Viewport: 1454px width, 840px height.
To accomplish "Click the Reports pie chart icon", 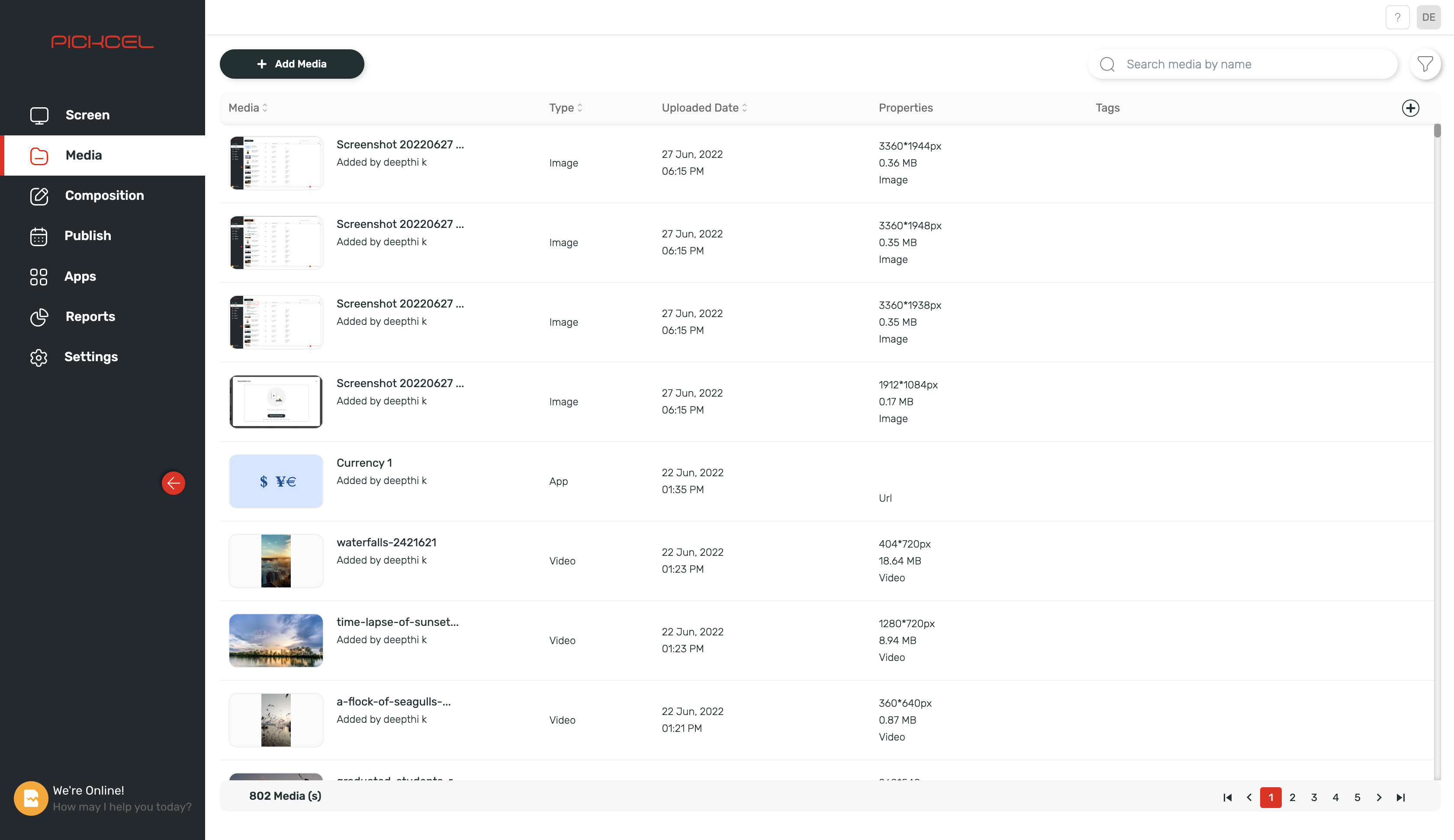I will pyautogui.click(x=39, y=317).
